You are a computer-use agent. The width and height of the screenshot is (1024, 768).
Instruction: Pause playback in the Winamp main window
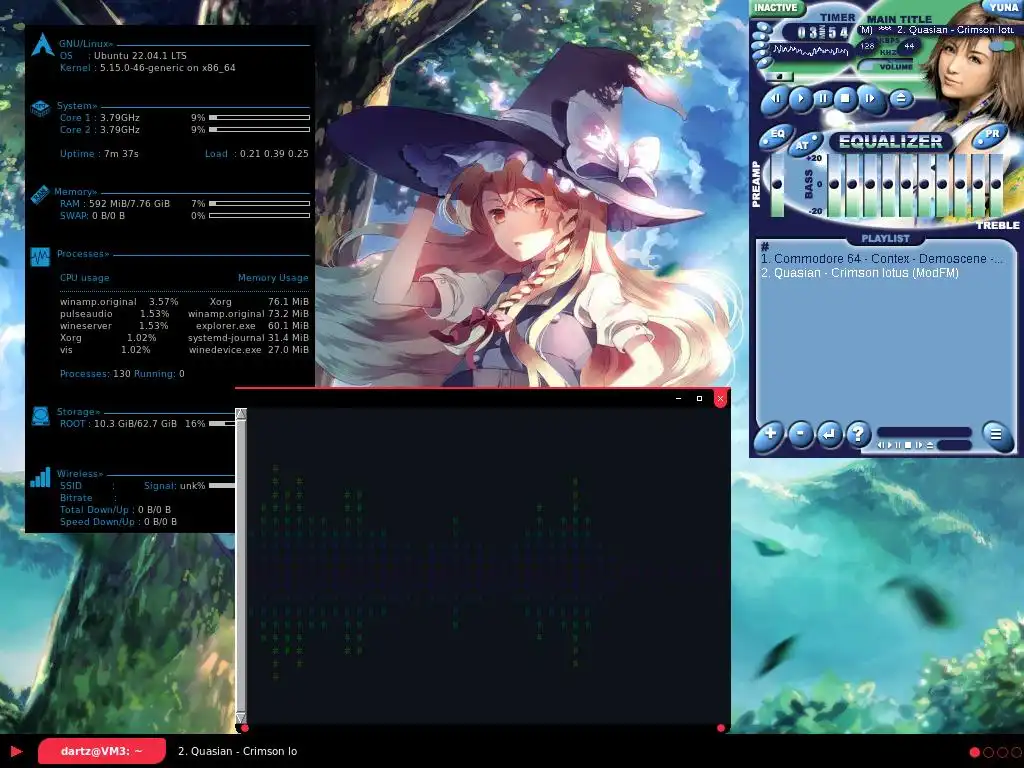[823, 99]
